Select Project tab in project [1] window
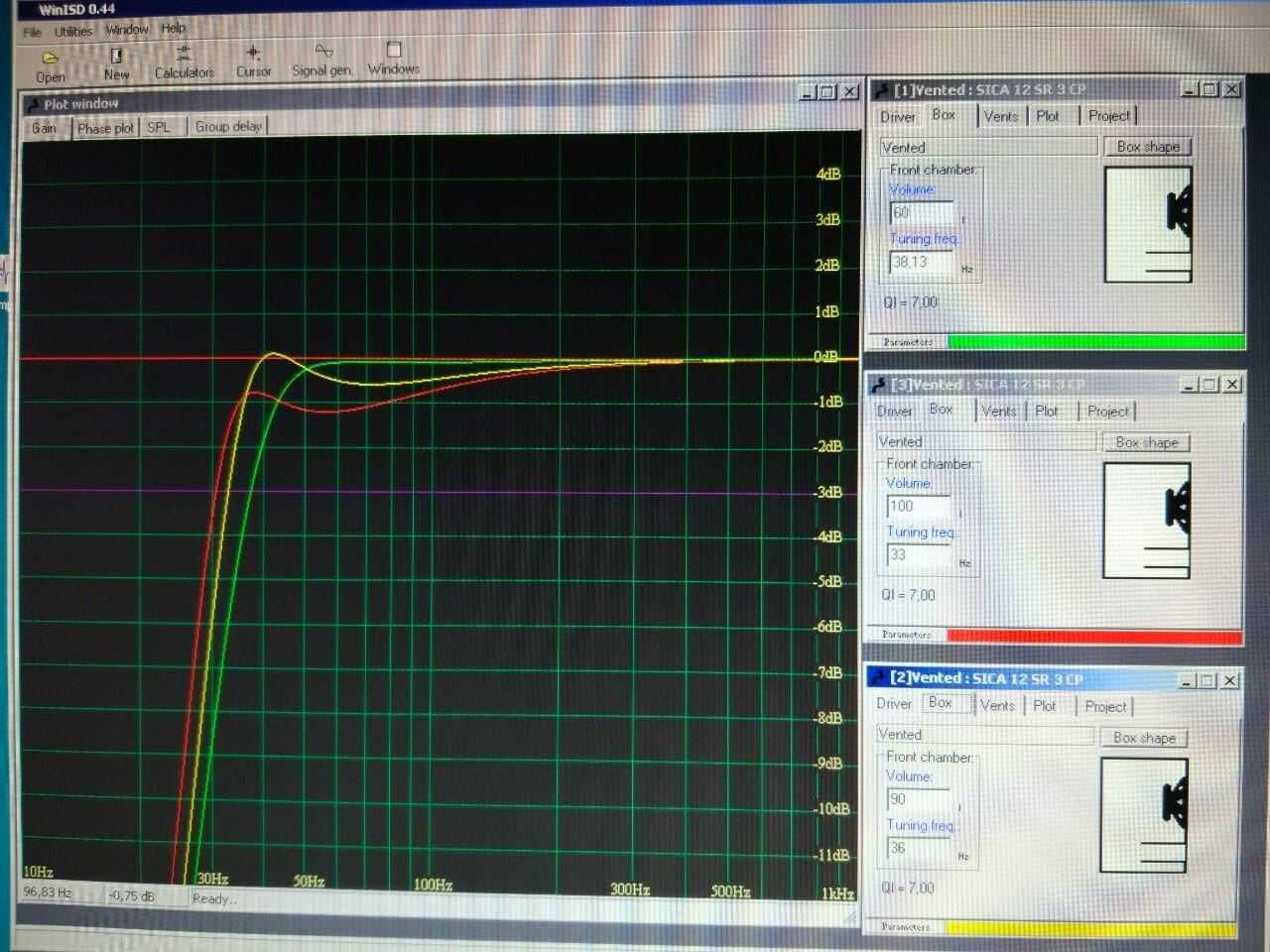Screen dimensions: 1270x952 (1108, 116)
